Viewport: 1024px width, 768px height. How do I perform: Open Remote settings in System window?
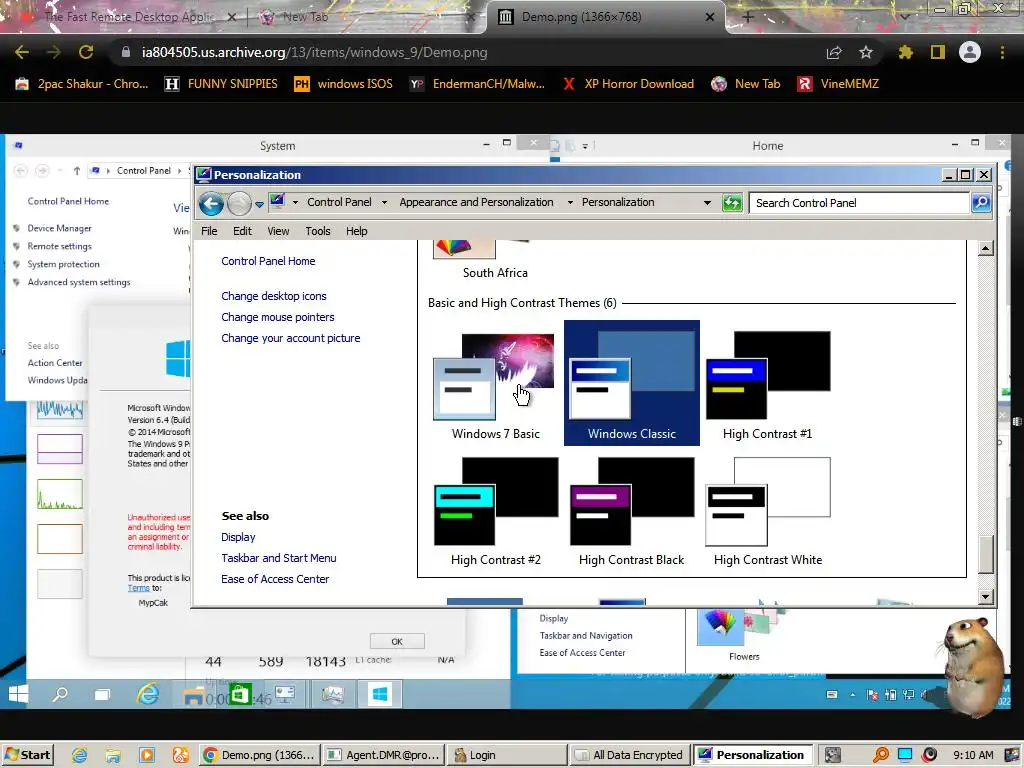click(59, 246)
